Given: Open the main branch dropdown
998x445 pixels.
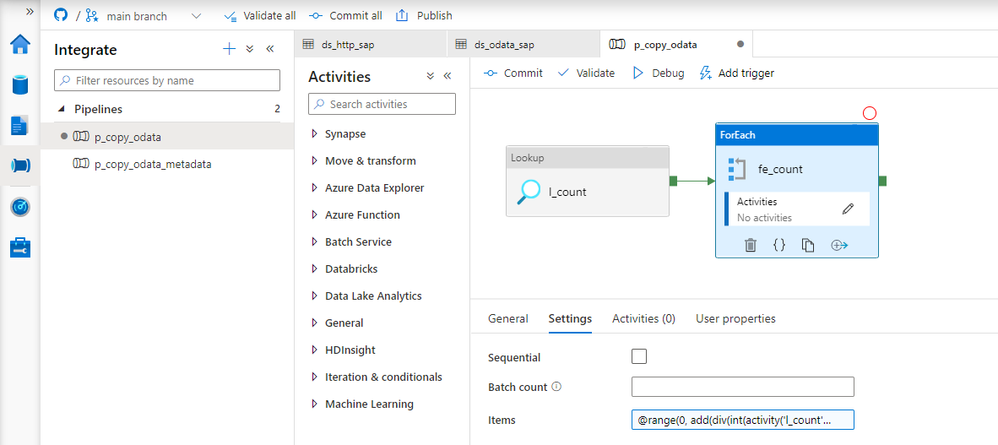Looking at the screenshot, I should coord(195,16).
